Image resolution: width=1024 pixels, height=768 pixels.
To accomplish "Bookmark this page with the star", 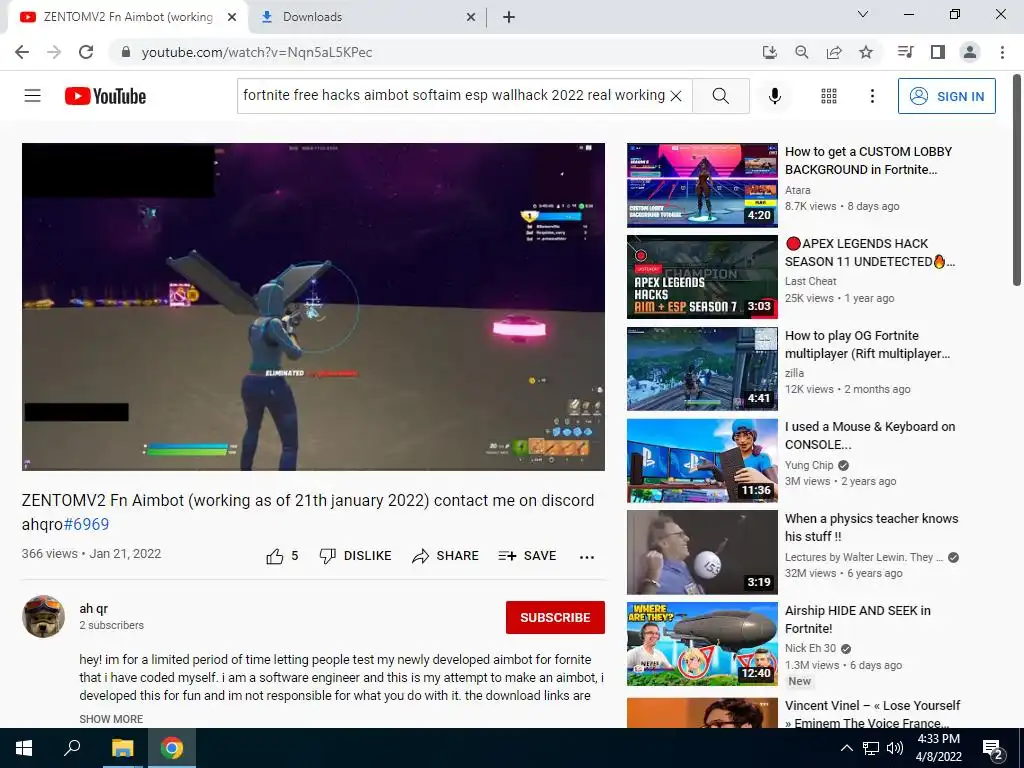I will click(x=866, y=52).
